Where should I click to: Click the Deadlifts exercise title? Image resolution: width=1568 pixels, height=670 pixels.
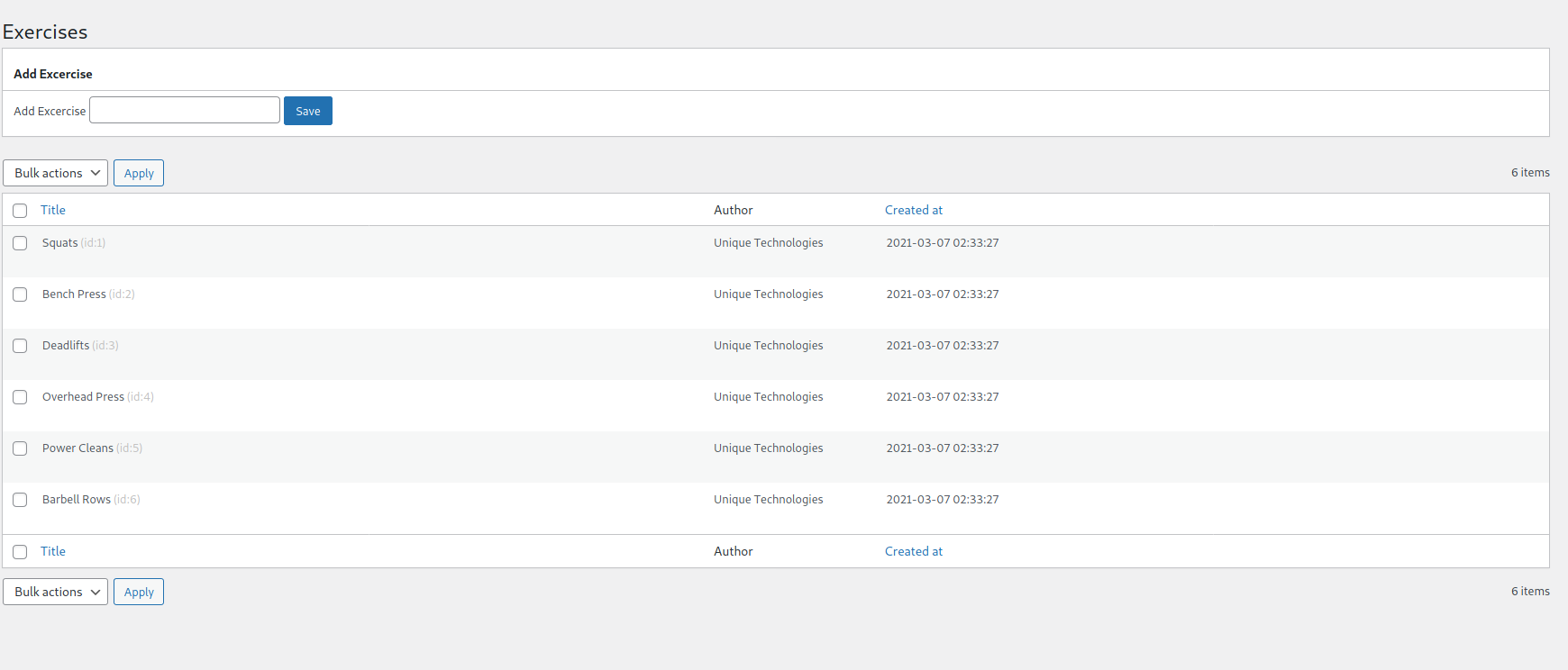[66, 346]
